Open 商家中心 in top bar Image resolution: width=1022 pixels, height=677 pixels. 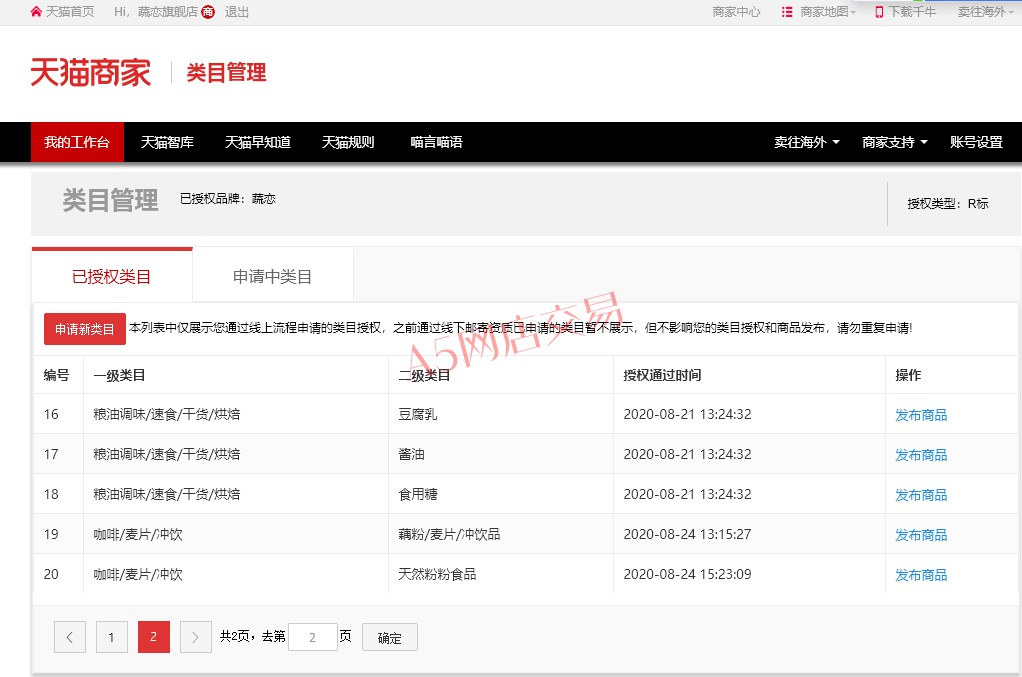(736, 12)
